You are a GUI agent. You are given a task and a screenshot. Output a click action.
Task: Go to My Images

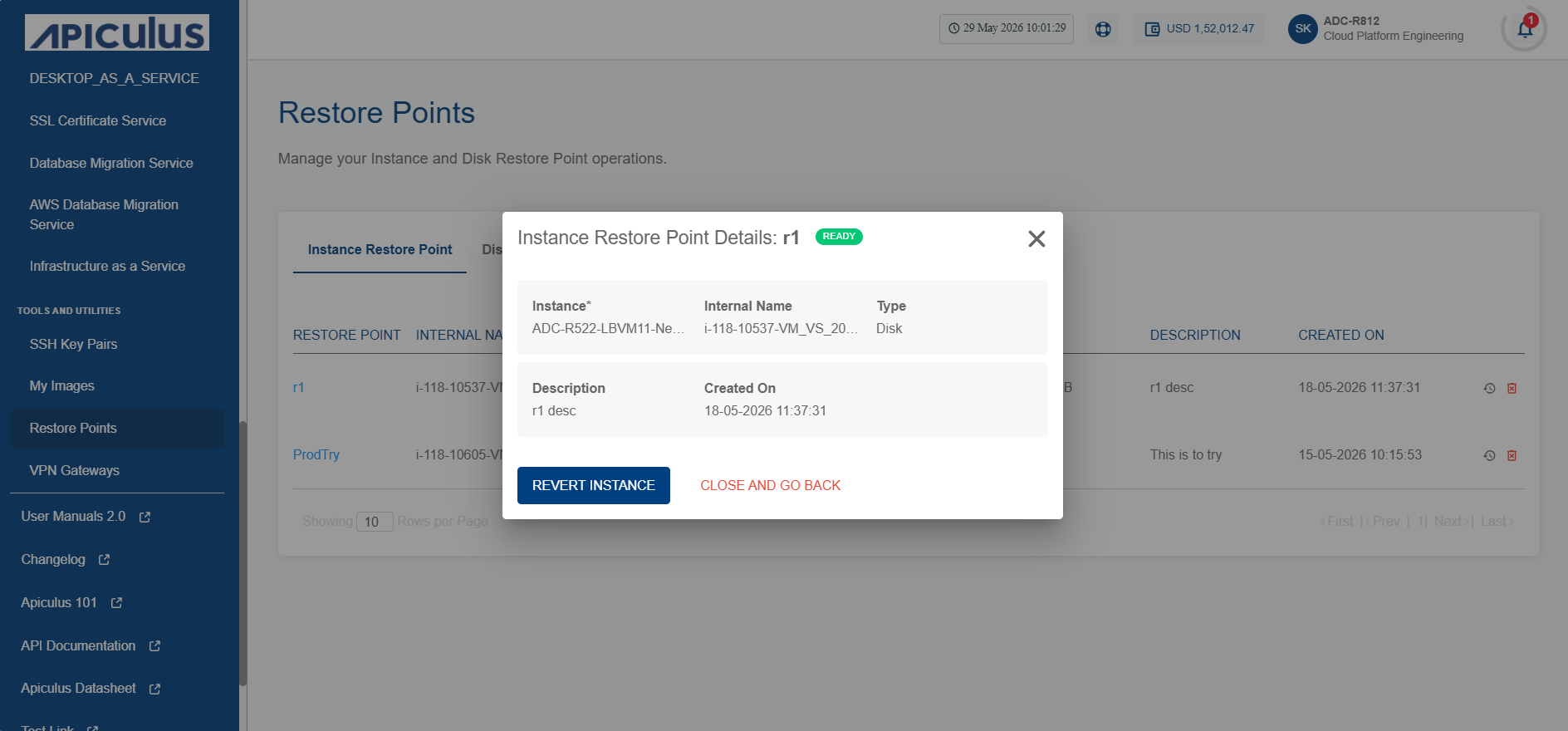[x=62, y=385]
